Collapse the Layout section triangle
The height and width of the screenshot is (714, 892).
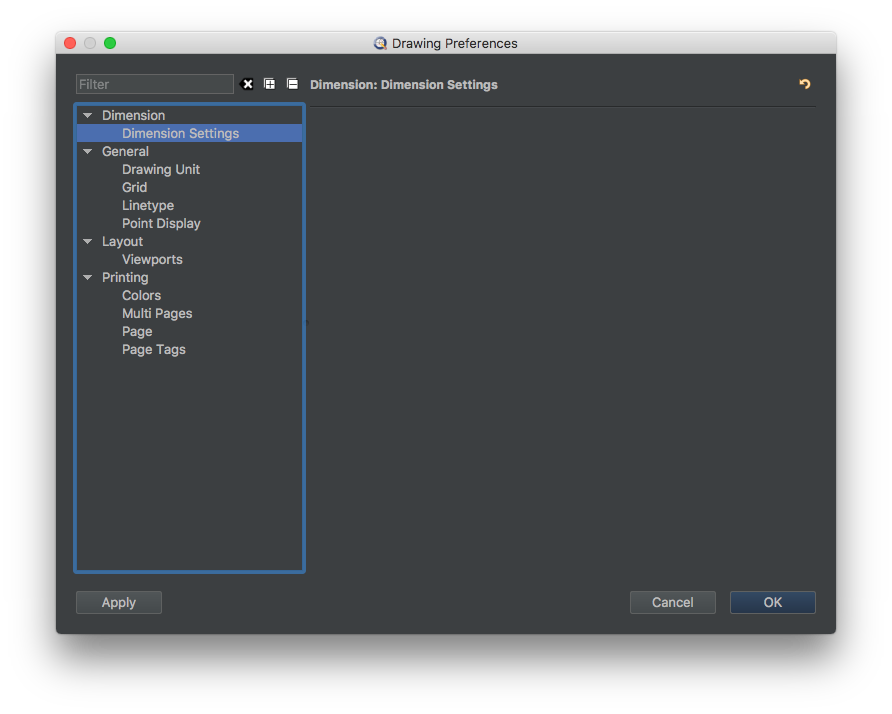88,242
